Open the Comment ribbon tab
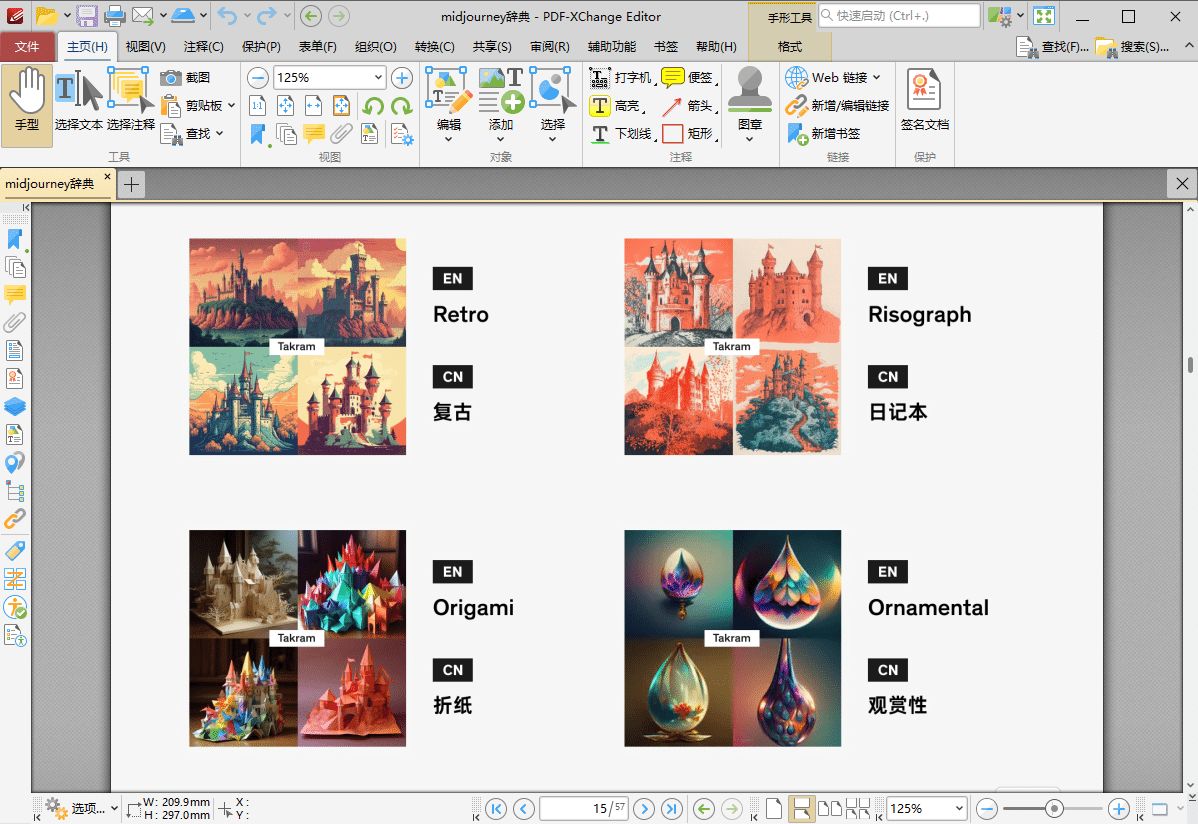 pyautogui.click(x=203, y=47)
